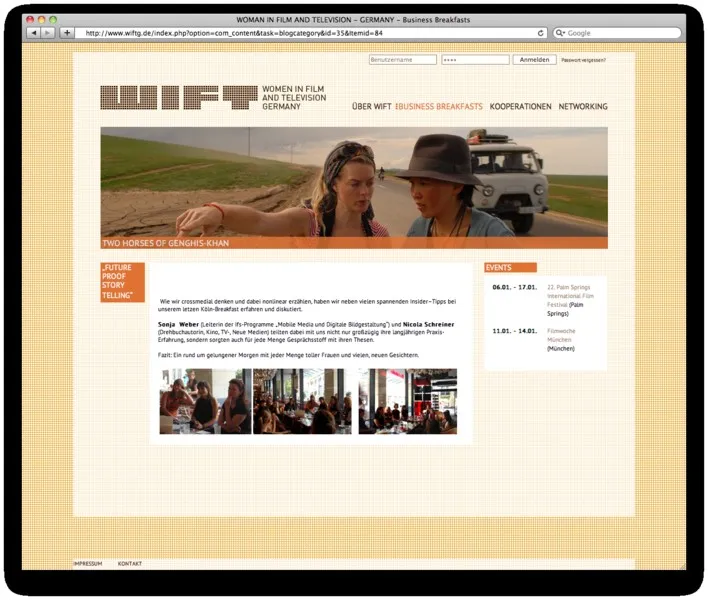
Task: Select the 11.01. - 14.01. event date
Action: tap(515, 331)
